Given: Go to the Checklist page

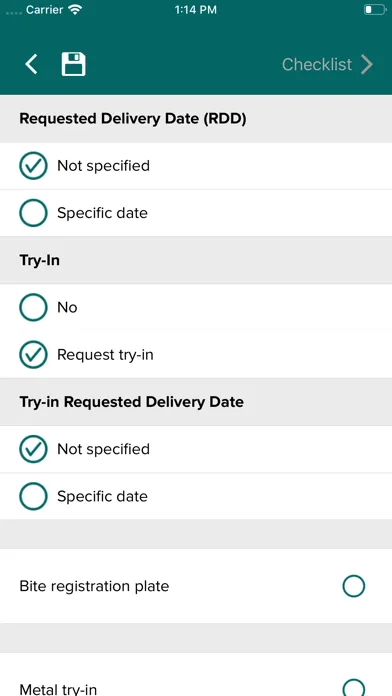Looking at the screenshot, I should click(x=317, y=64).
